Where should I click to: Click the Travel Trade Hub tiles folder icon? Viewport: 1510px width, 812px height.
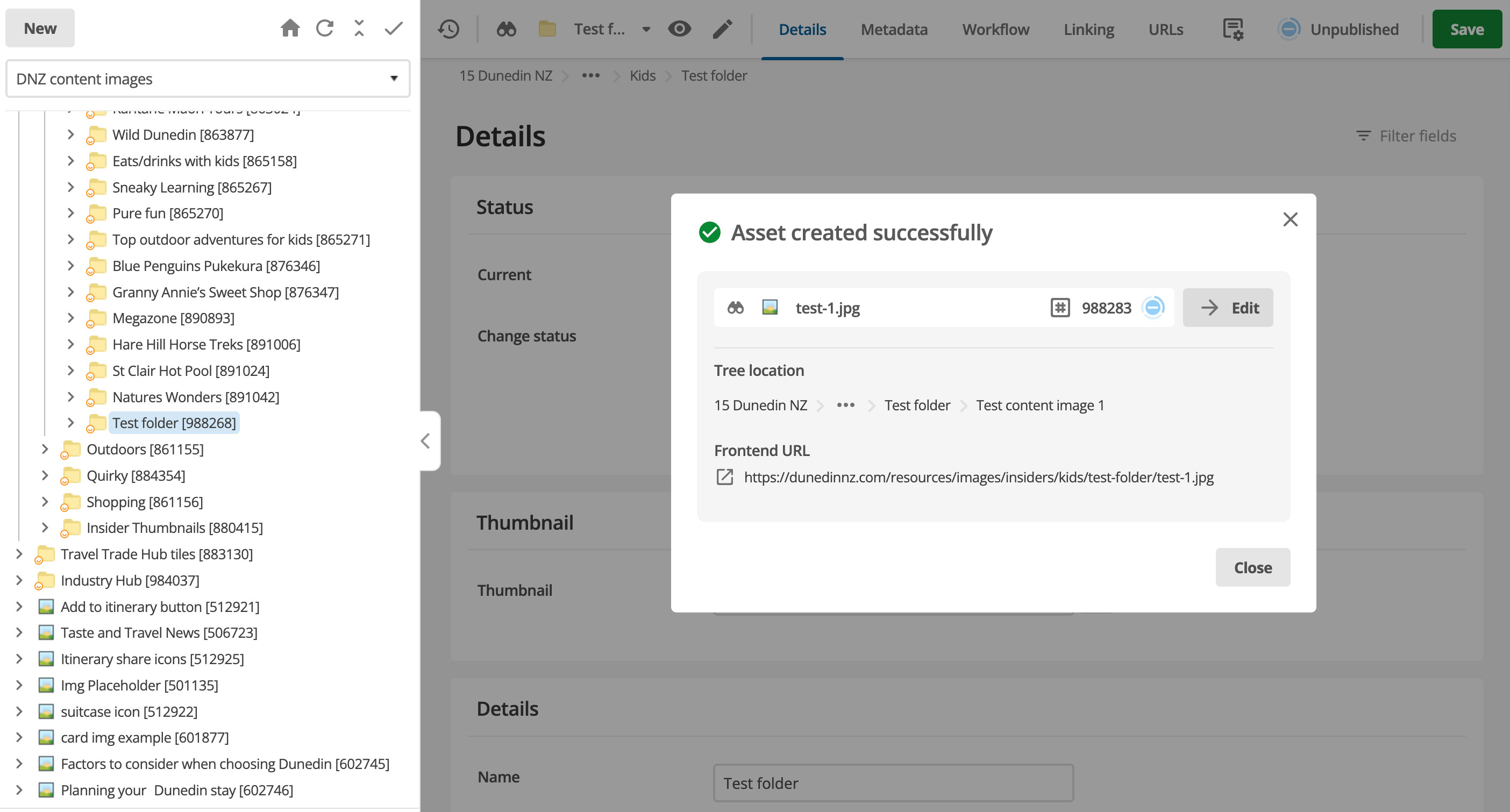click(45, 554)
